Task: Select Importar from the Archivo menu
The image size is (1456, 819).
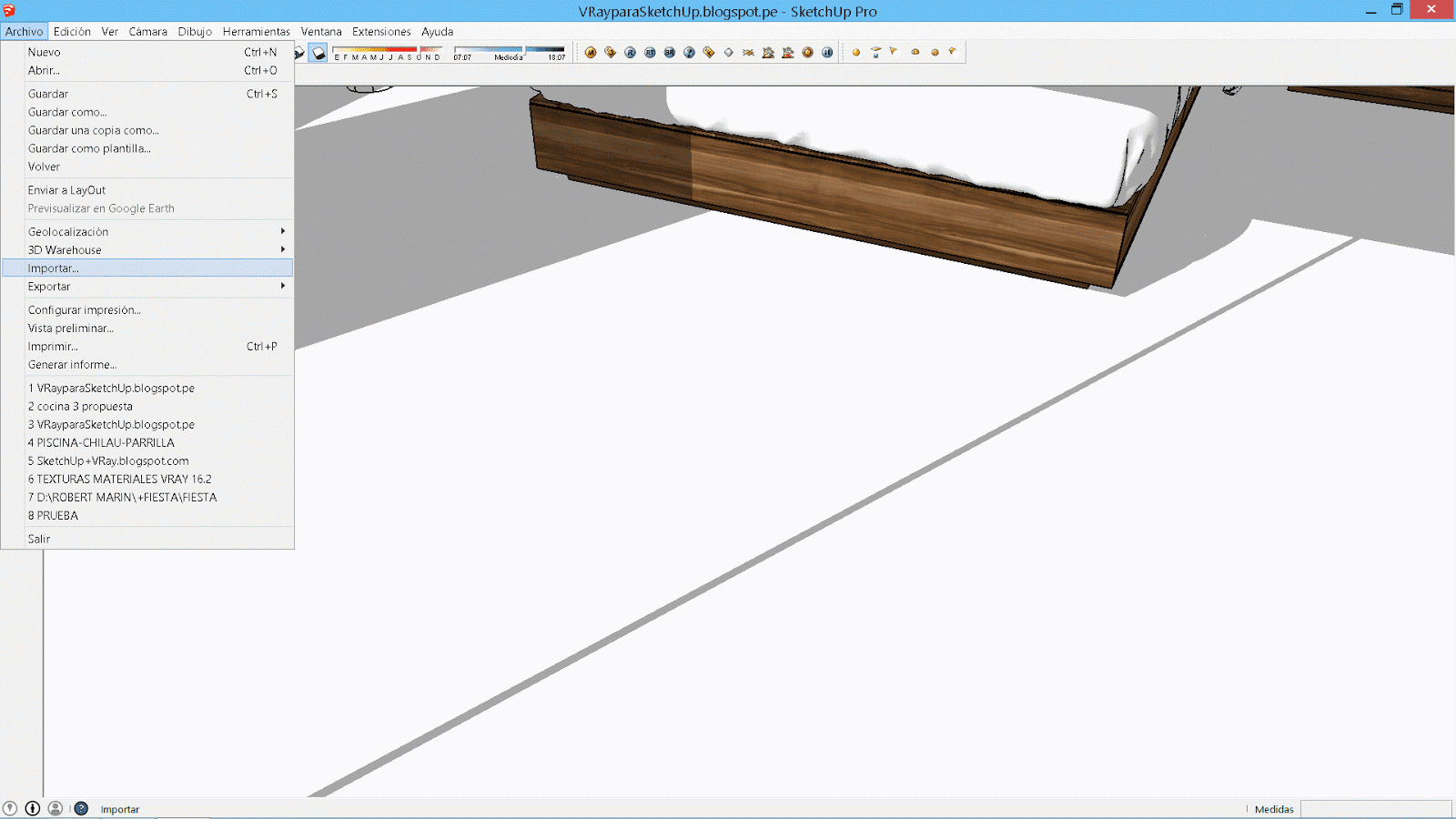Action: pyautogui.click(x=52, y=268)
